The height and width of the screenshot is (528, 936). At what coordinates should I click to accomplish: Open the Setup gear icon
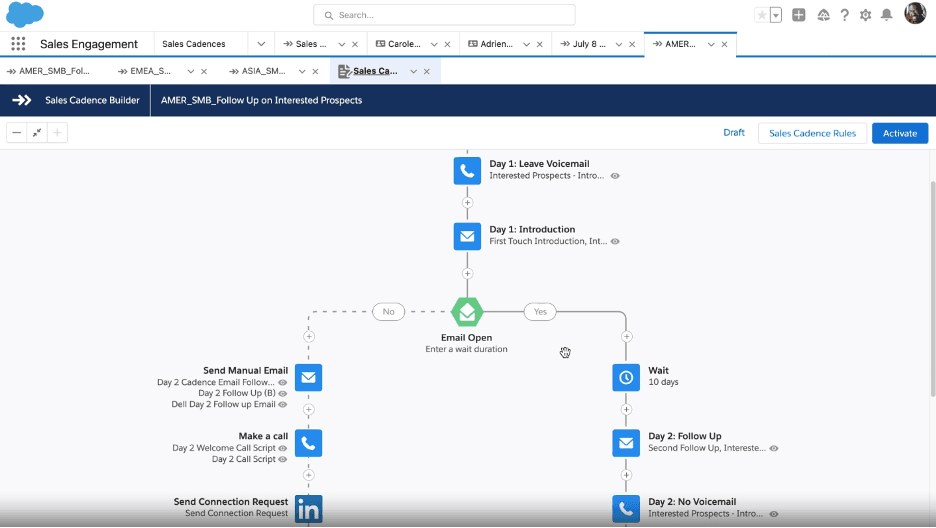[865, 15]
